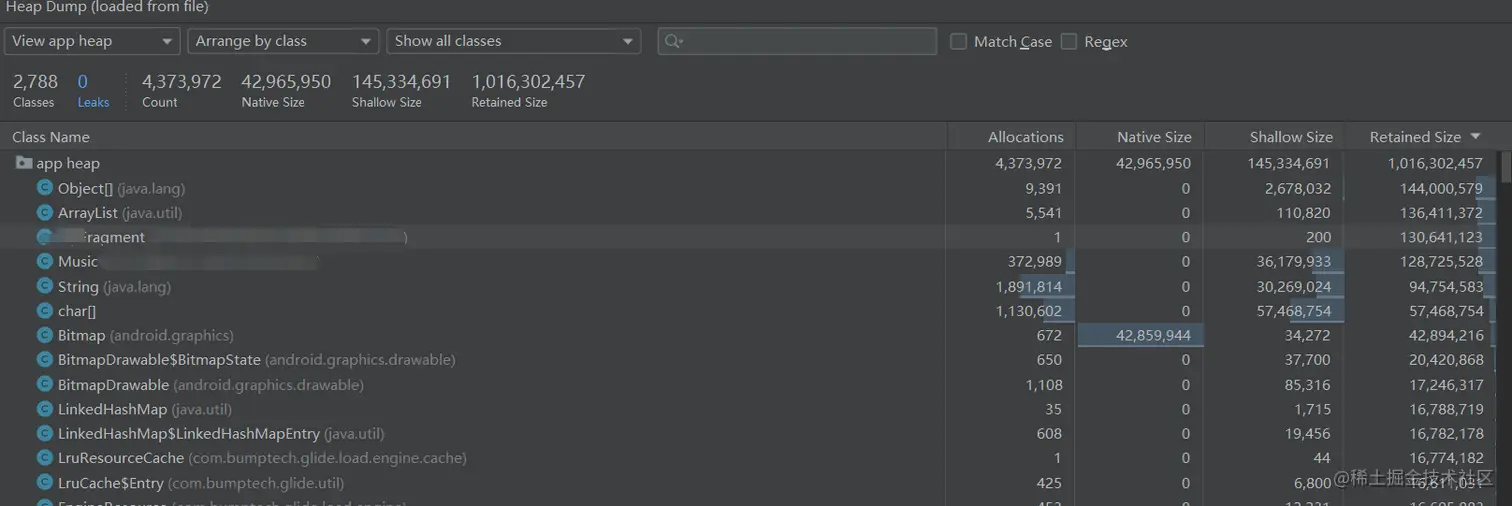Viewport: 1512px width, 506px height.
Task: Enable the Match Case checkbox
Action: coord(958,41)
